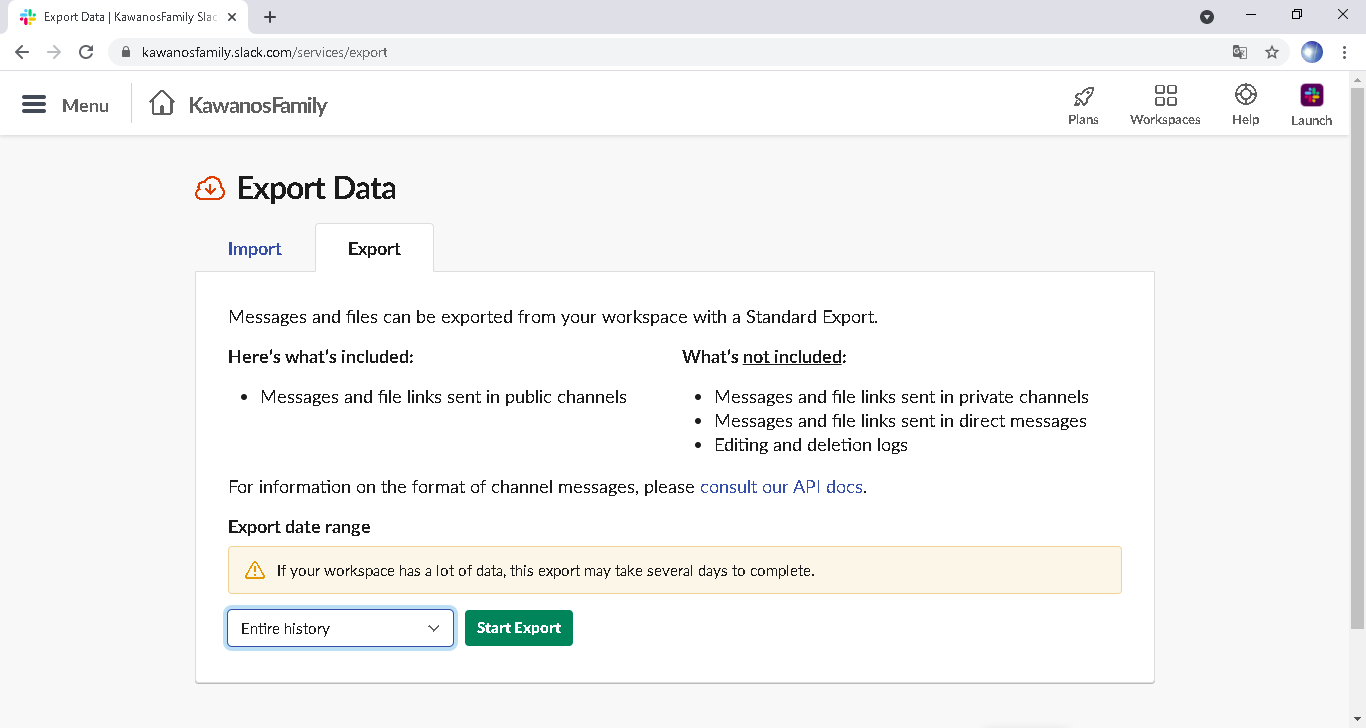Open Chrome's three-dot menu
Viewport: 1366px width, 728px height.
coord(1345,52)
